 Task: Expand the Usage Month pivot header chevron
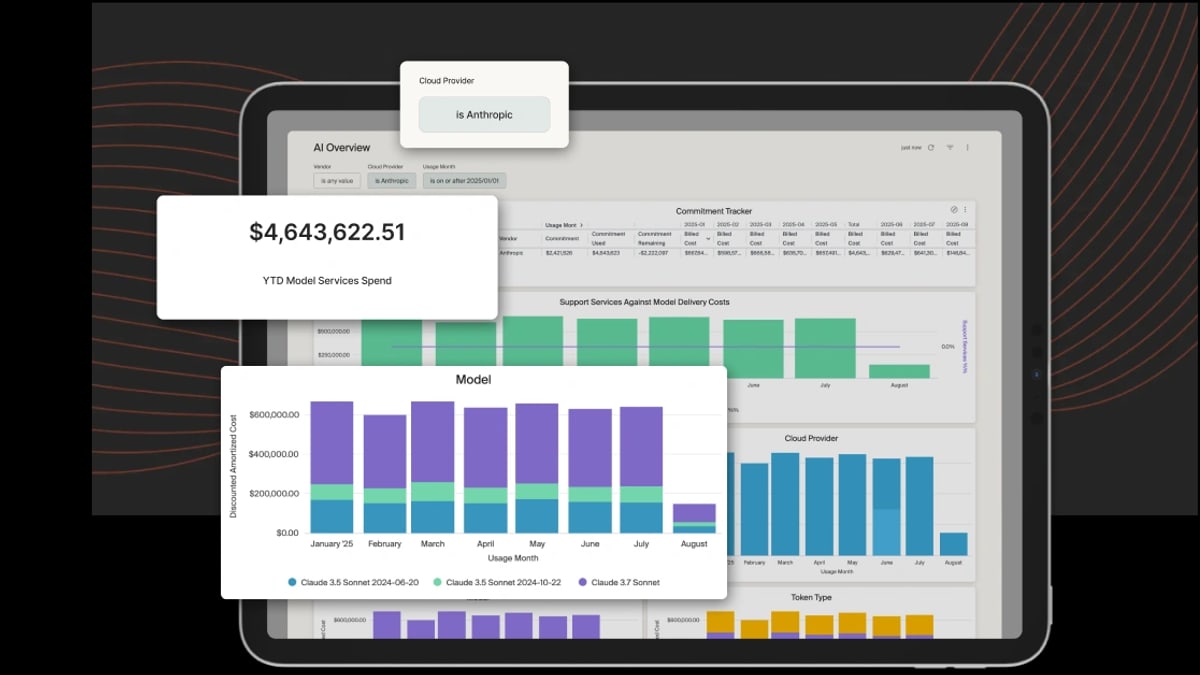coord(581,225)
